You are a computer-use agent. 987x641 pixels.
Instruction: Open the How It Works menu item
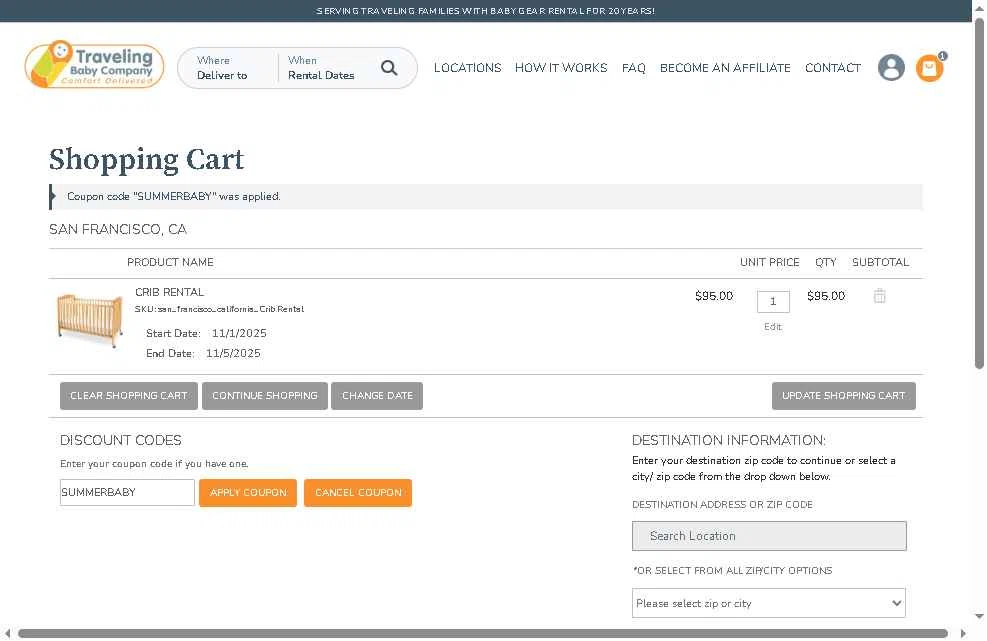point(561,67)
